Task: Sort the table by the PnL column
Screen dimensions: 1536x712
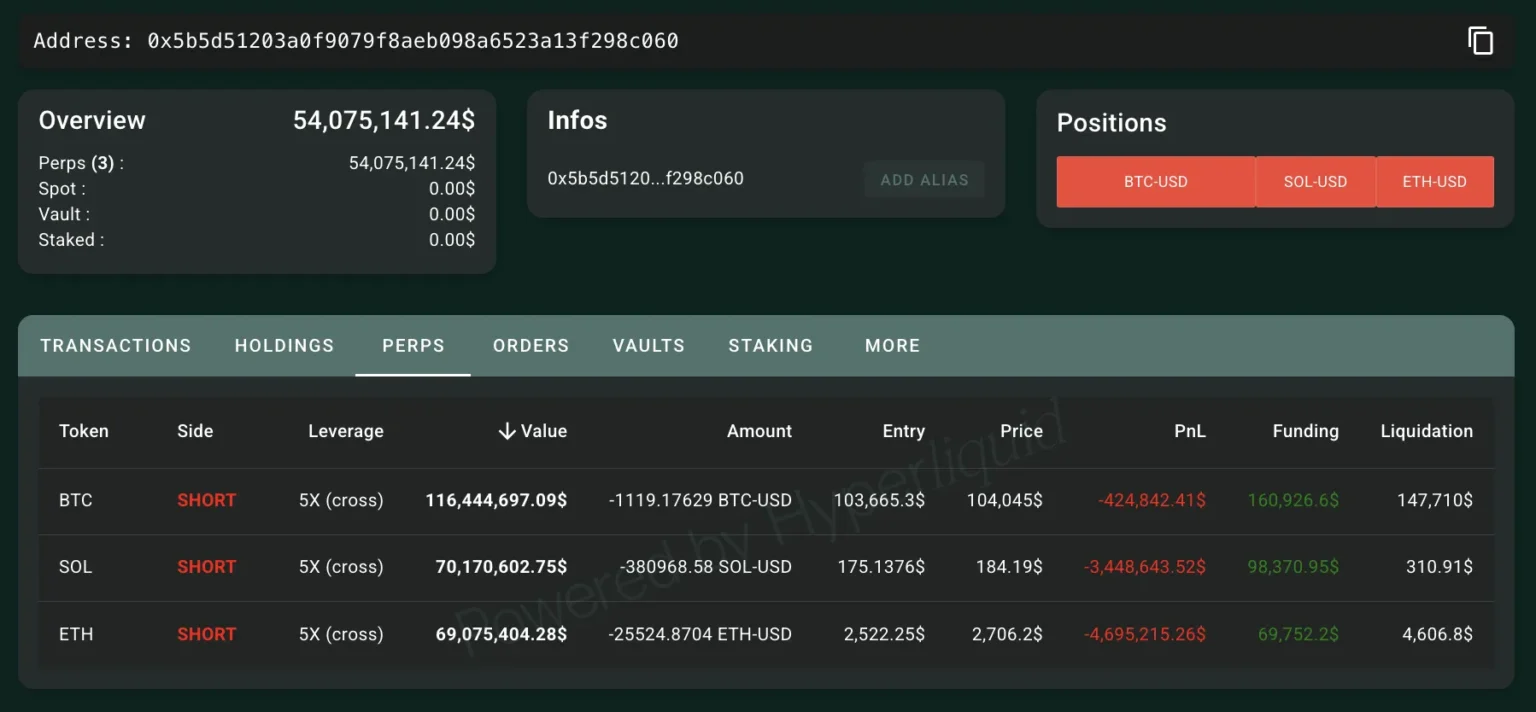Action: pos(1191,431)
